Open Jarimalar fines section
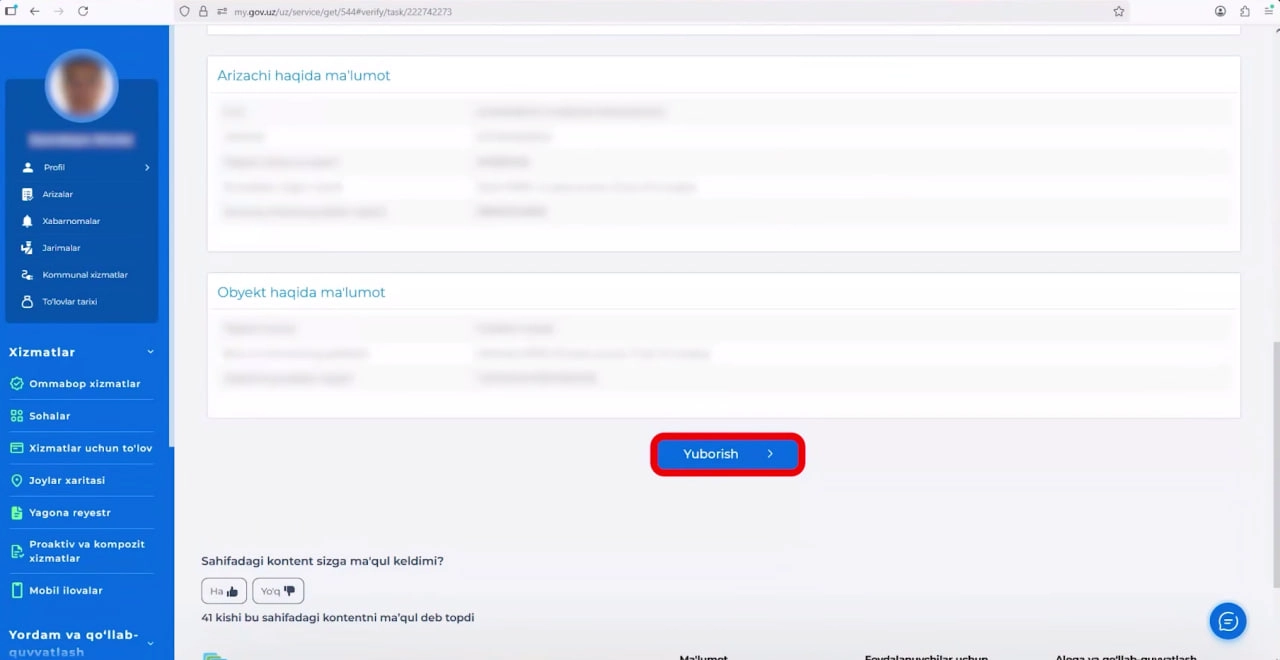Image resolution: width=1280 pixels, height=660 pixels. pyautogui.click(x=61, y=248)
